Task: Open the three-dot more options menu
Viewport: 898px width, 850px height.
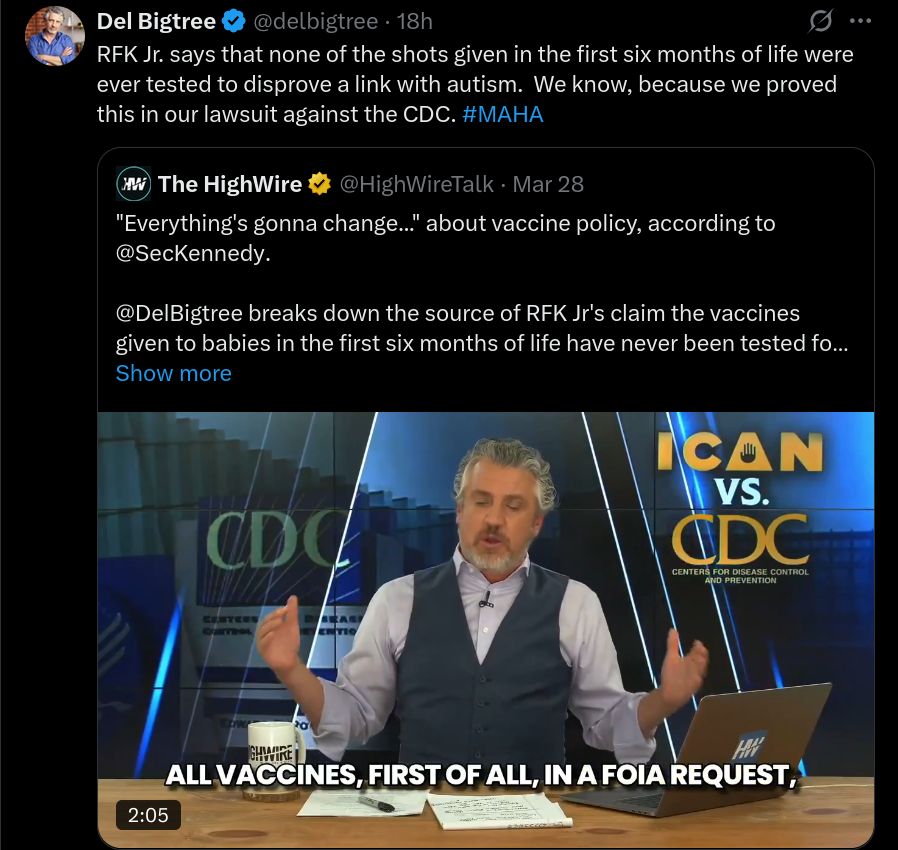Action: click(x=860, y=22)
